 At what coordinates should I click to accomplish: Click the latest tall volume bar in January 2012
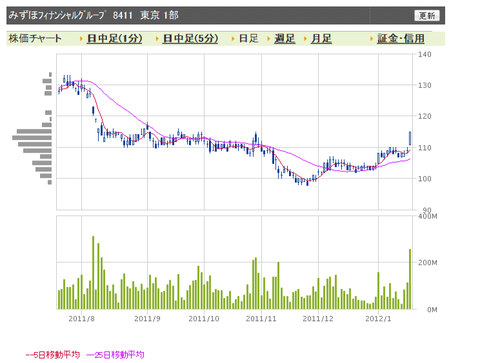tap(410, 279)
